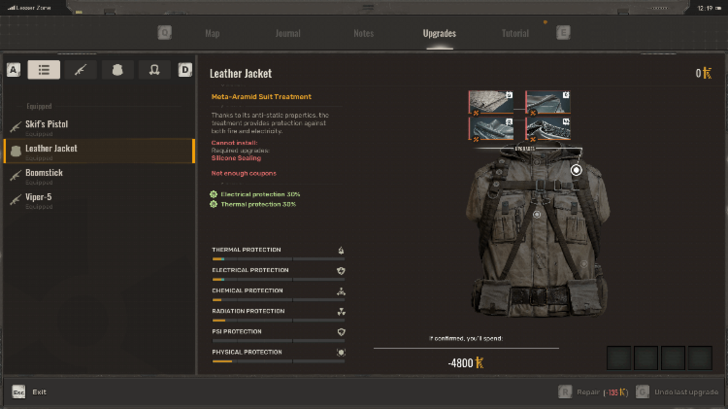Click the Radiation Protection trefoil icon
The height and width of the screenshot is (409, 728).
point(341,312)
